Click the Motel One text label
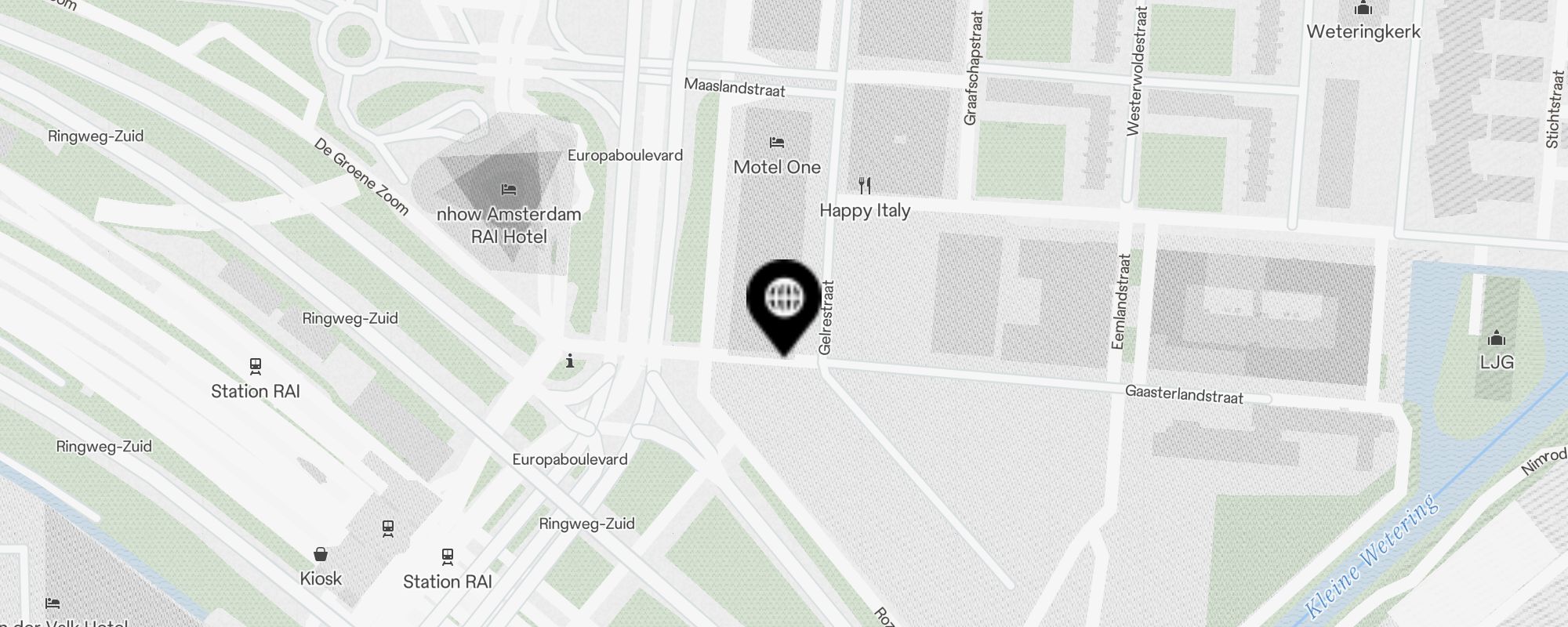 [777, 167]
